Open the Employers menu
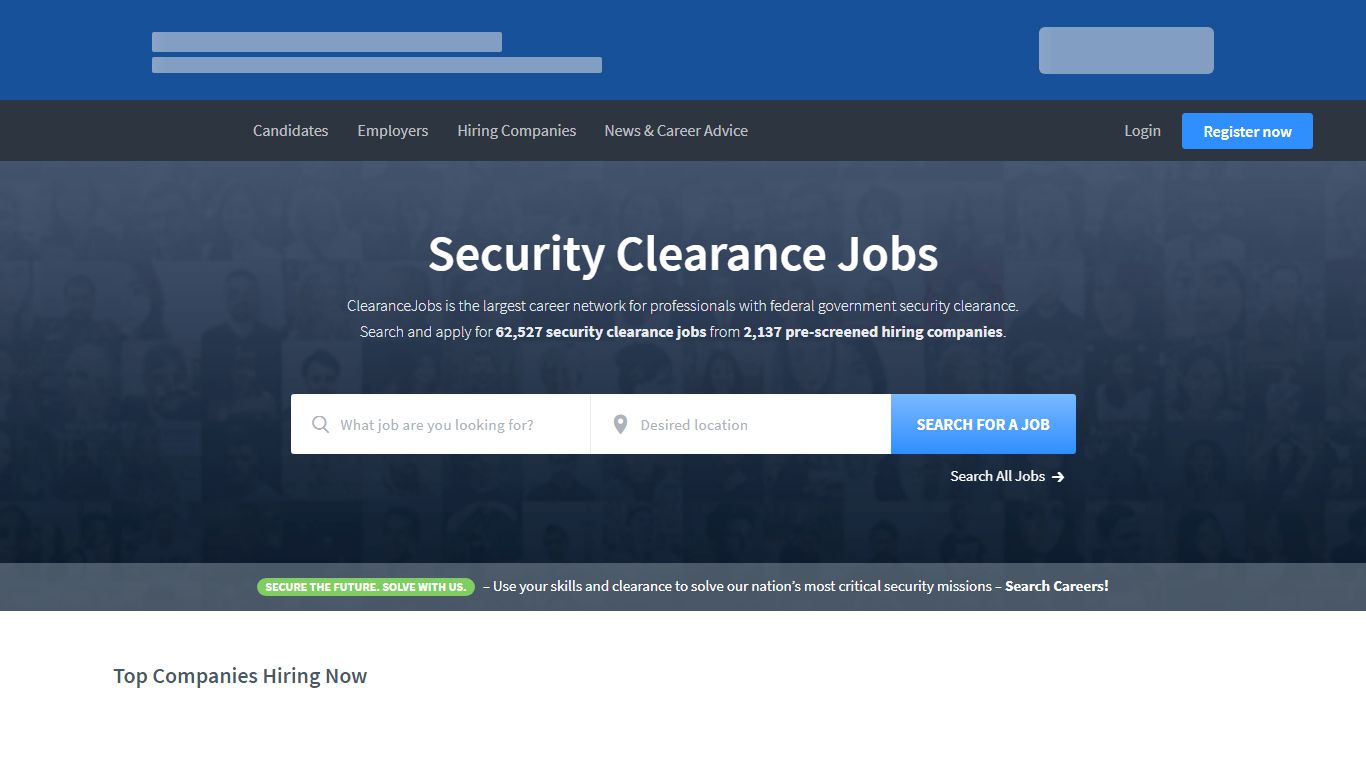Screen dimensions: 1366x768 pyautogui.click(x=393, y=131)
